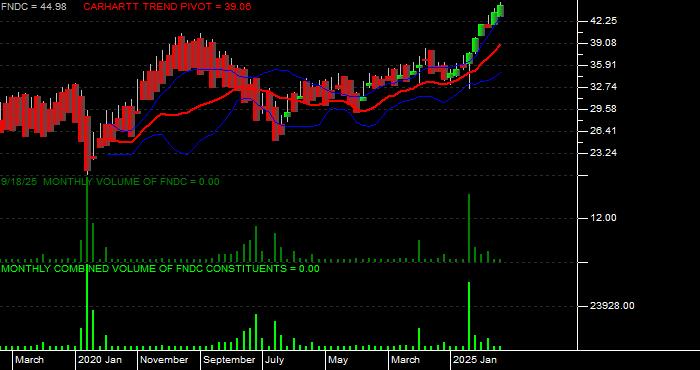Click the November date marker
The width and height of the screenshot is (700, 370).
tap(164, 360)
